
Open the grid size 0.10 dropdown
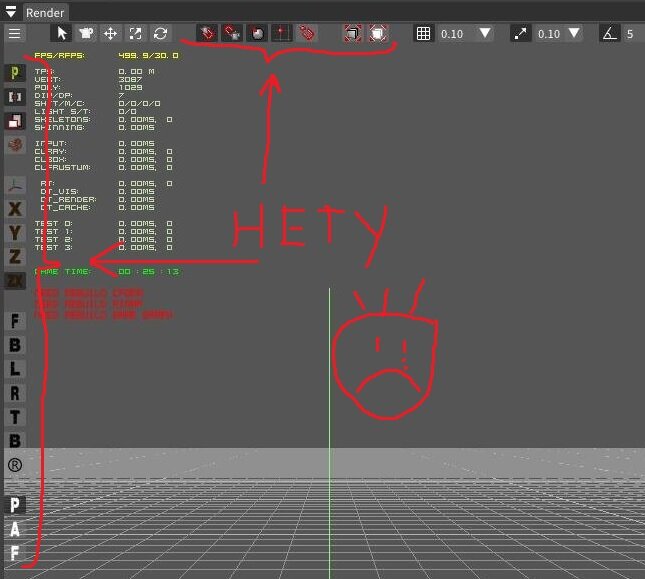pyautogui.click(x=485, y=33)
